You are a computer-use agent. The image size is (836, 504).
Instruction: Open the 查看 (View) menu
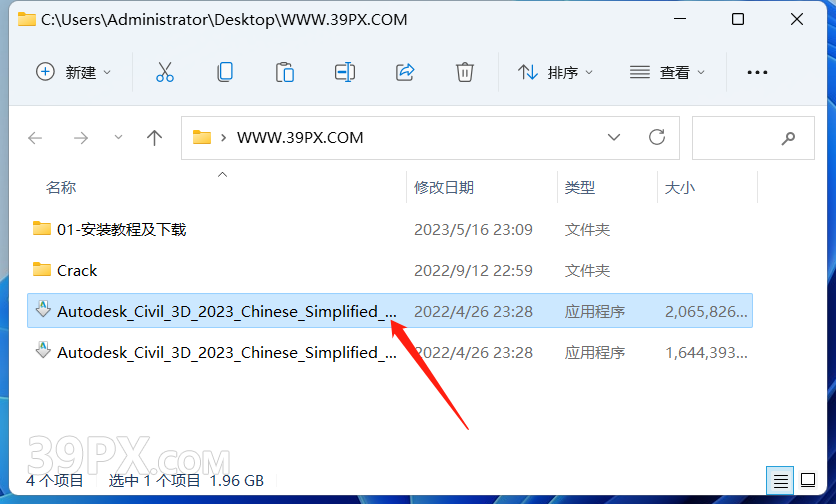click(x=667, y=72)
